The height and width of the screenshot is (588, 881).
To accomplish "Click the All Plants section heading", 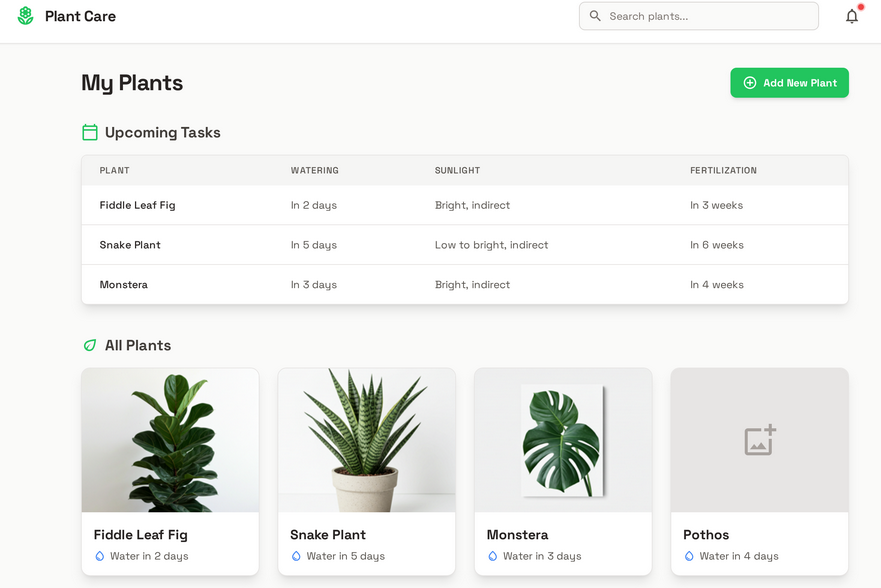I will [x=138, y=345].
